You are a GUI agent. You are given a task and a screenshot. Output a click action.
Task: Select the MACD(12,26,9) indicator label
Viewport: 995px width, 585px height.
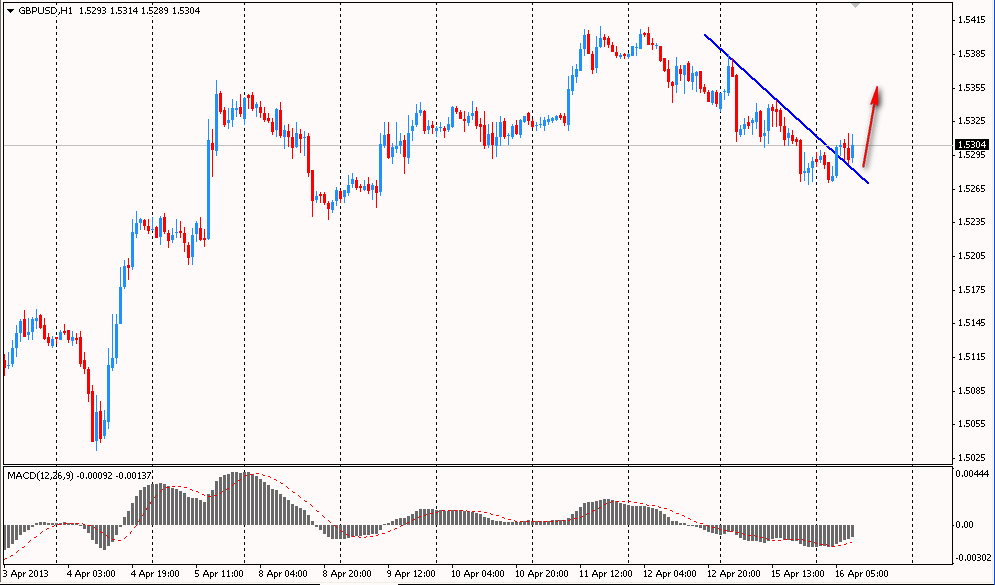(40, 475)
